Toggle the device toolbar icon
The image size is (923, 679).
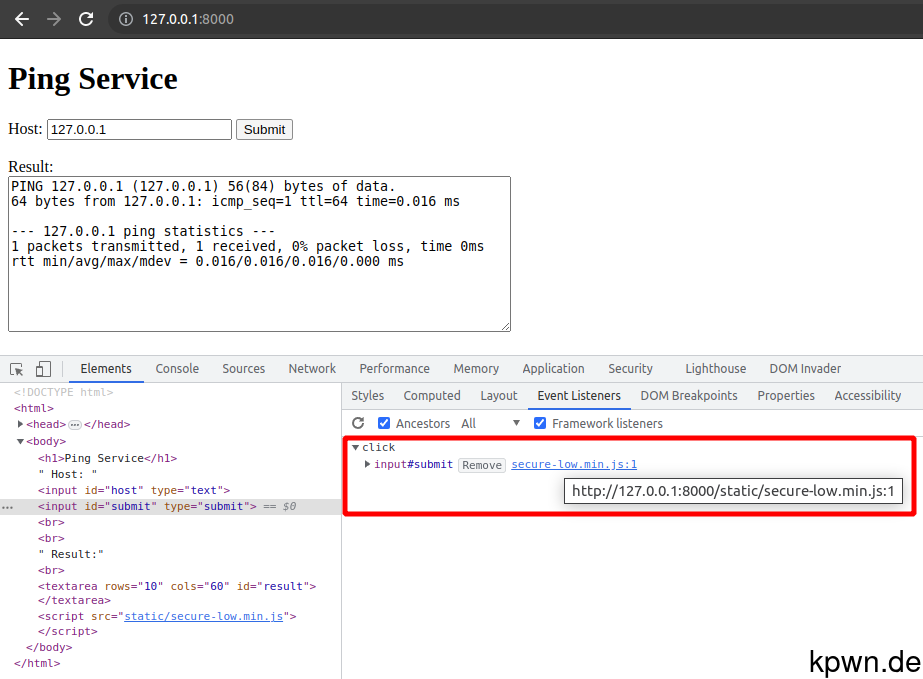coord(41,368)
